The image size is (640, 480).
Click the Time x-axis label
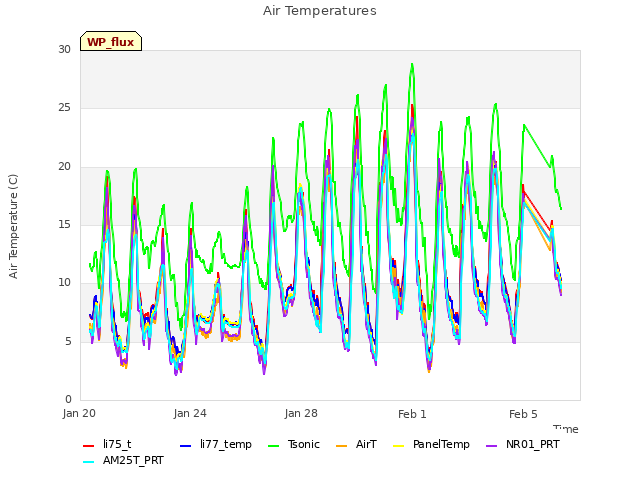[566, 429]
